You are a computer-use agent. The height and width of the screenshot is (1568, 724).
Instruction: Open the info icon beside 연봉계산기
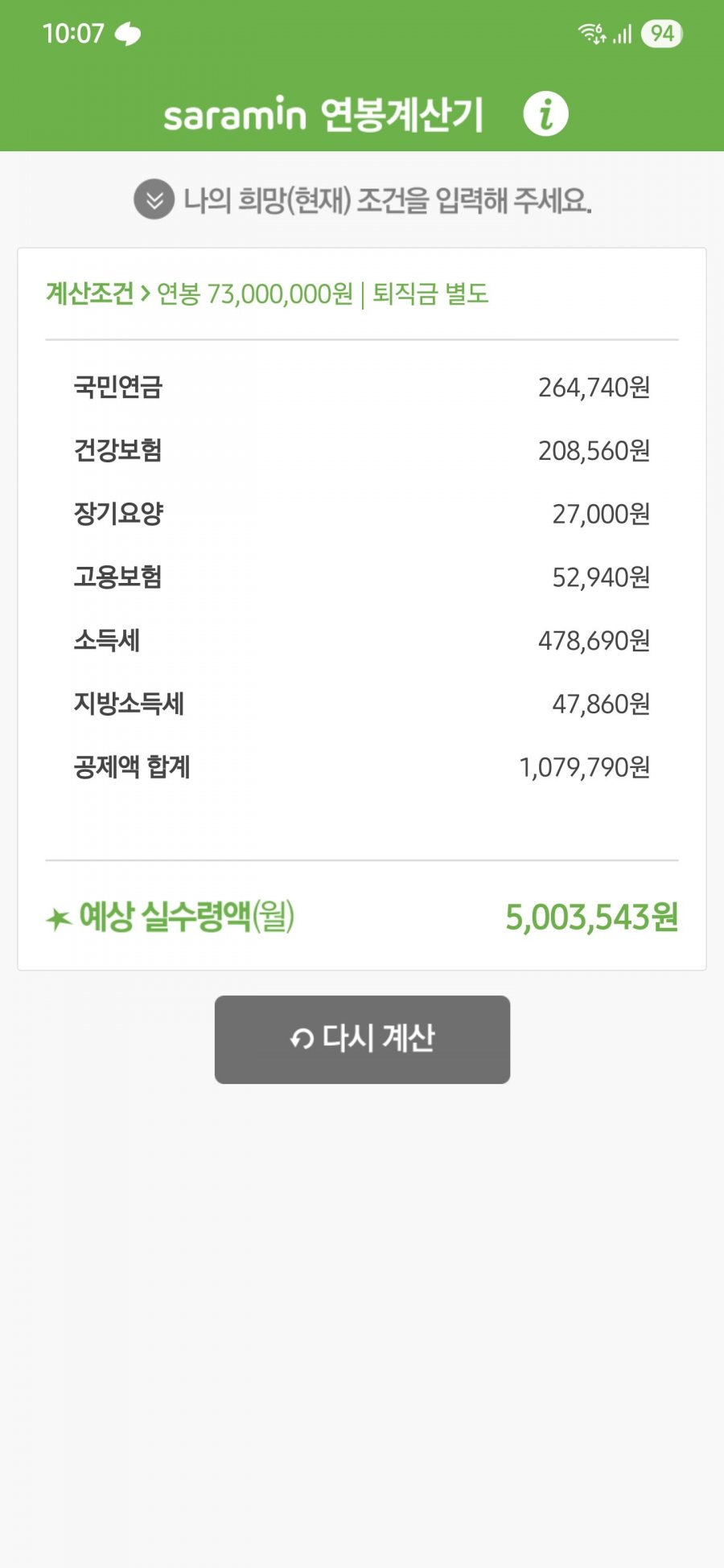(545, 113)
